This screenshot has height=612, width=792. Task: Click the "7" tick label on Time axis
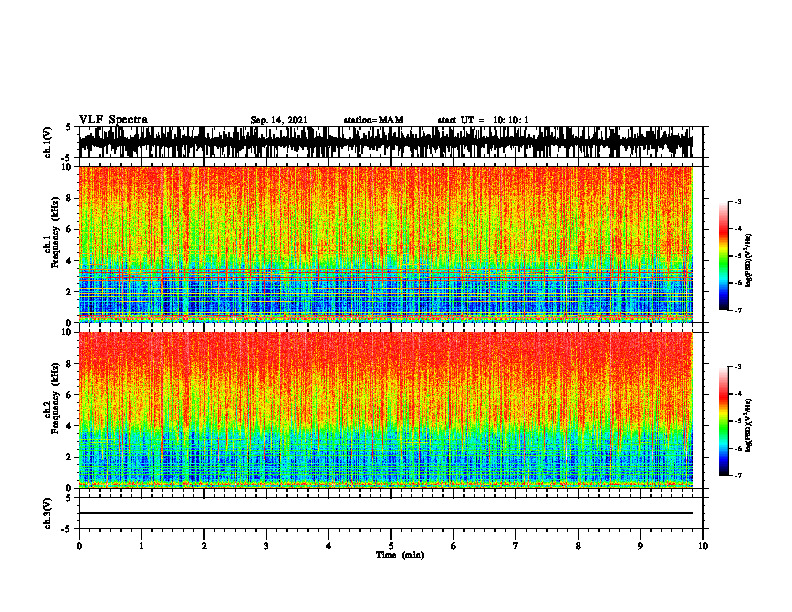coord(516,546)
